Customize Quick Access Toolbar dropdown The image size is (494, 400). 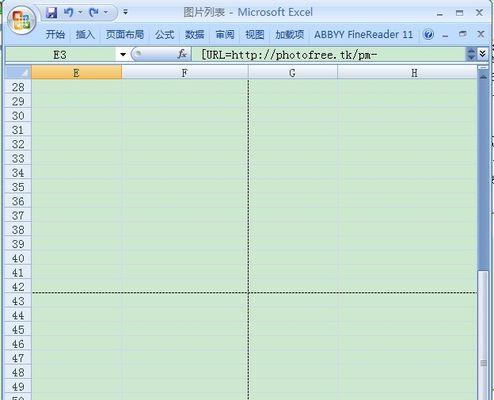point(125,13)
